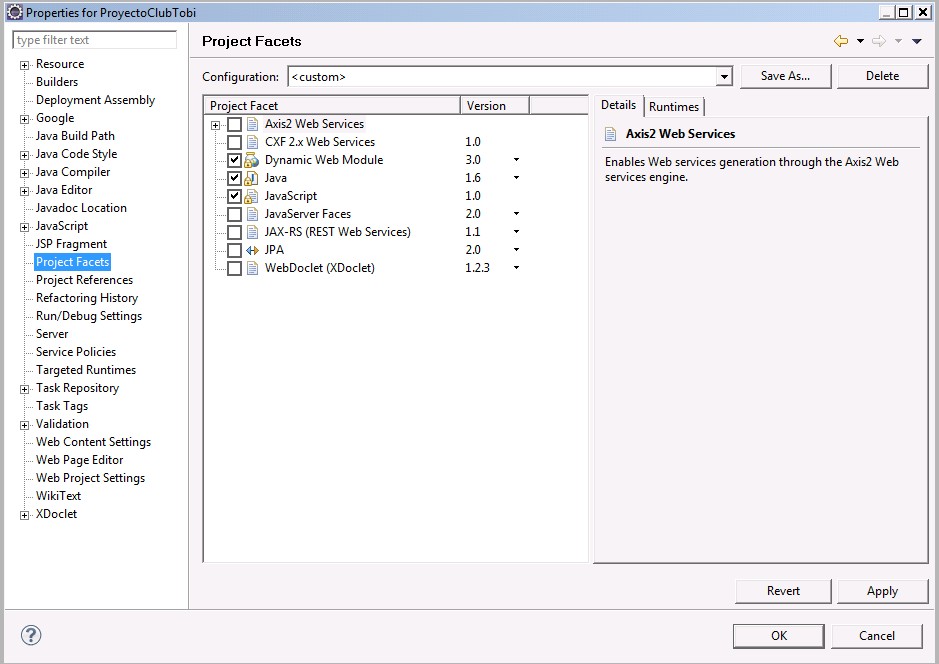Click the Apply button
This screenshot has height=664, width=939.
tap(883, 591)
